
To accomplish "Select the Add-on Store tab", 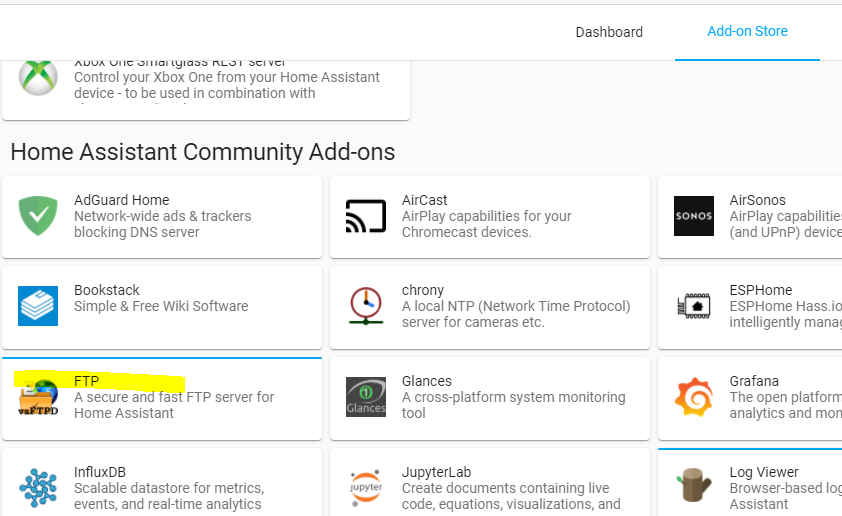I will point(747,31).
